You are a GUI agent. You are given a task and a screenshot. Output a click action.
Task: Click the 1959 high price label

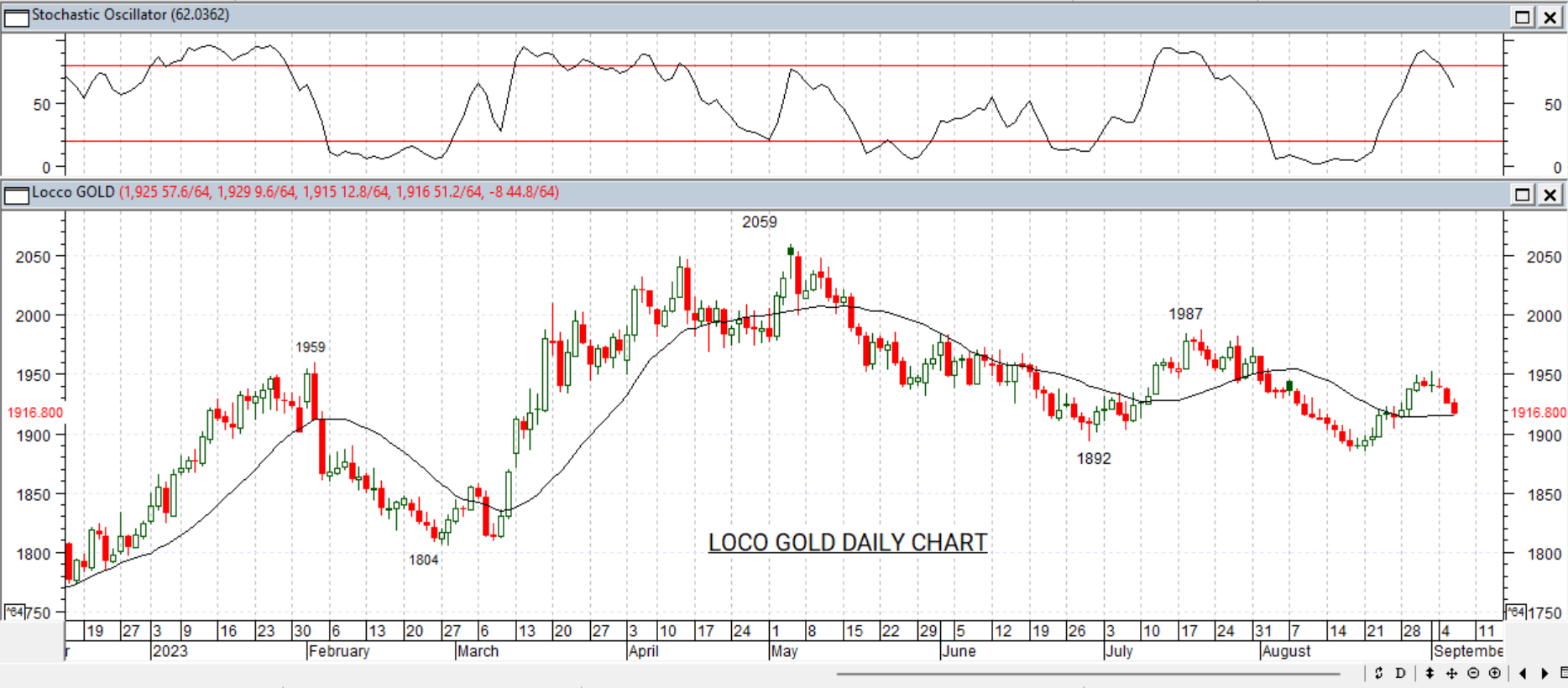click(x=310, y=347)
